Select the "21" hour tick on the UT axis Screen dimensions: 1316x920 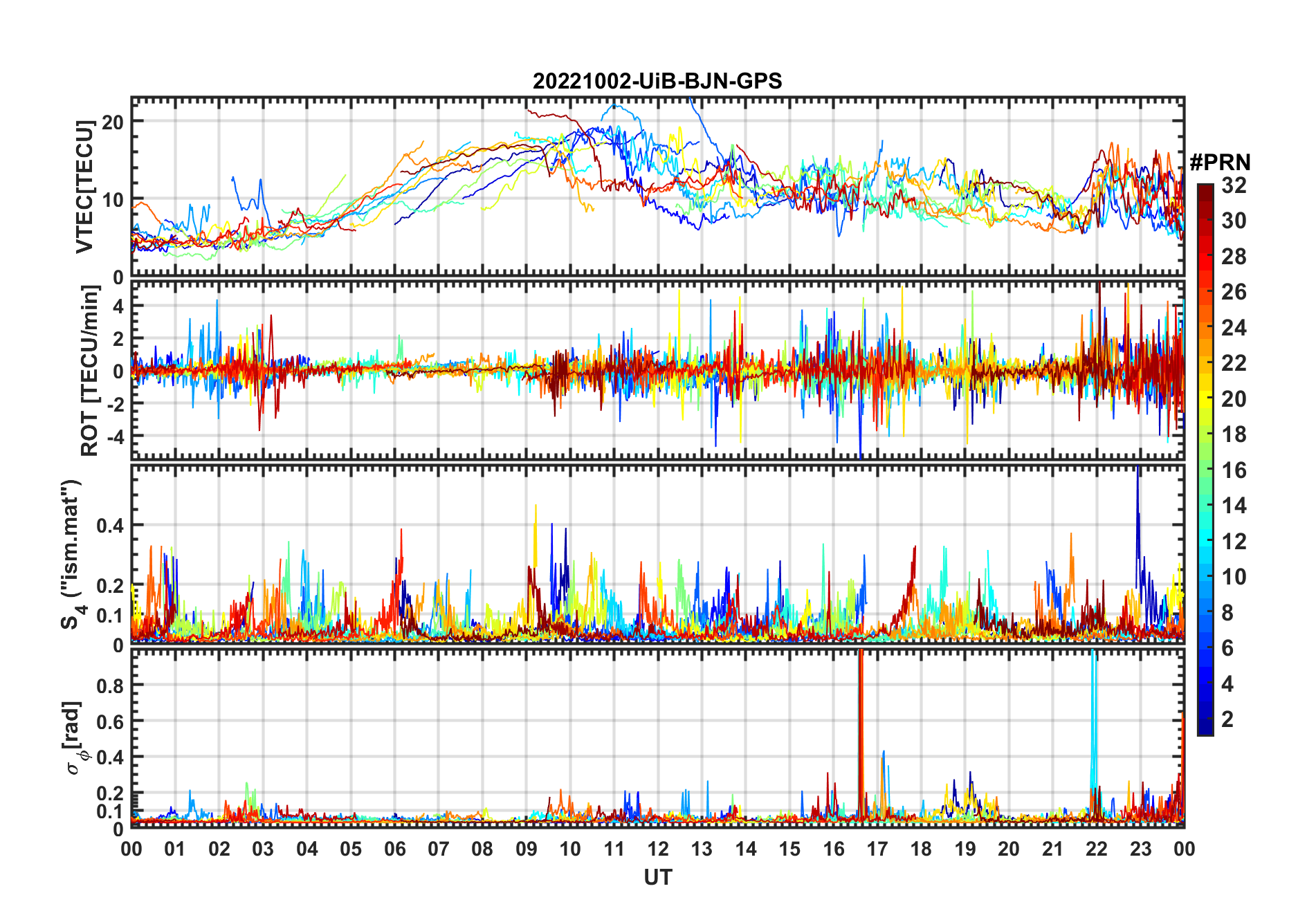pos(1053,849)
